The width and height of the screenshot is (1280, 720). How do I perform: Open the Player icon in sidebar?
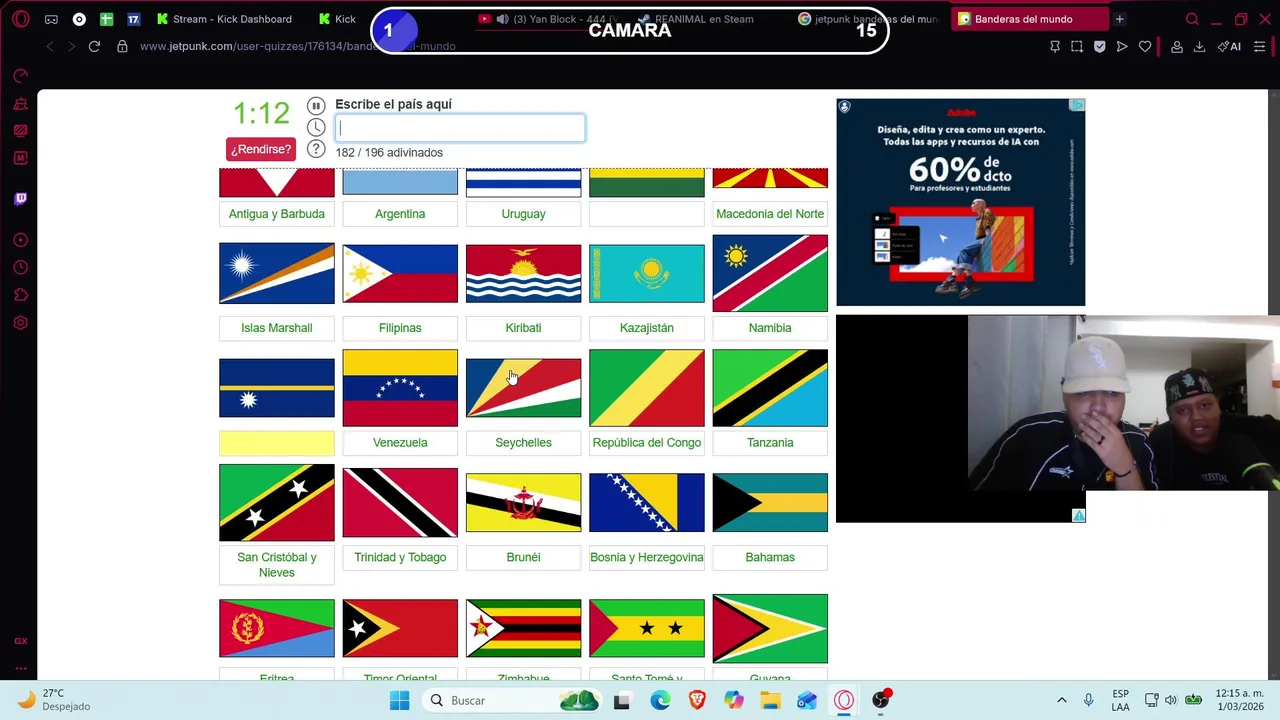(x=21, y=240)
